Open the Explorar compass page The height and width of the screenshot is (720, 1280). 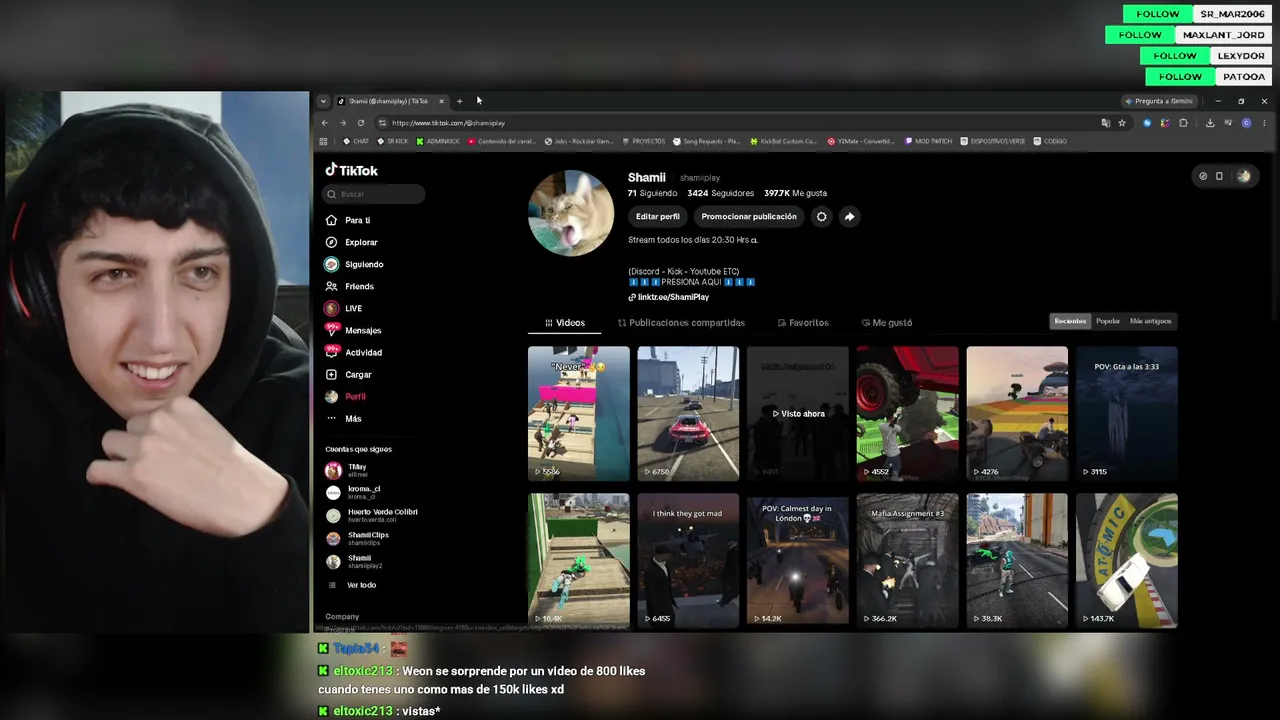(351, 242)
